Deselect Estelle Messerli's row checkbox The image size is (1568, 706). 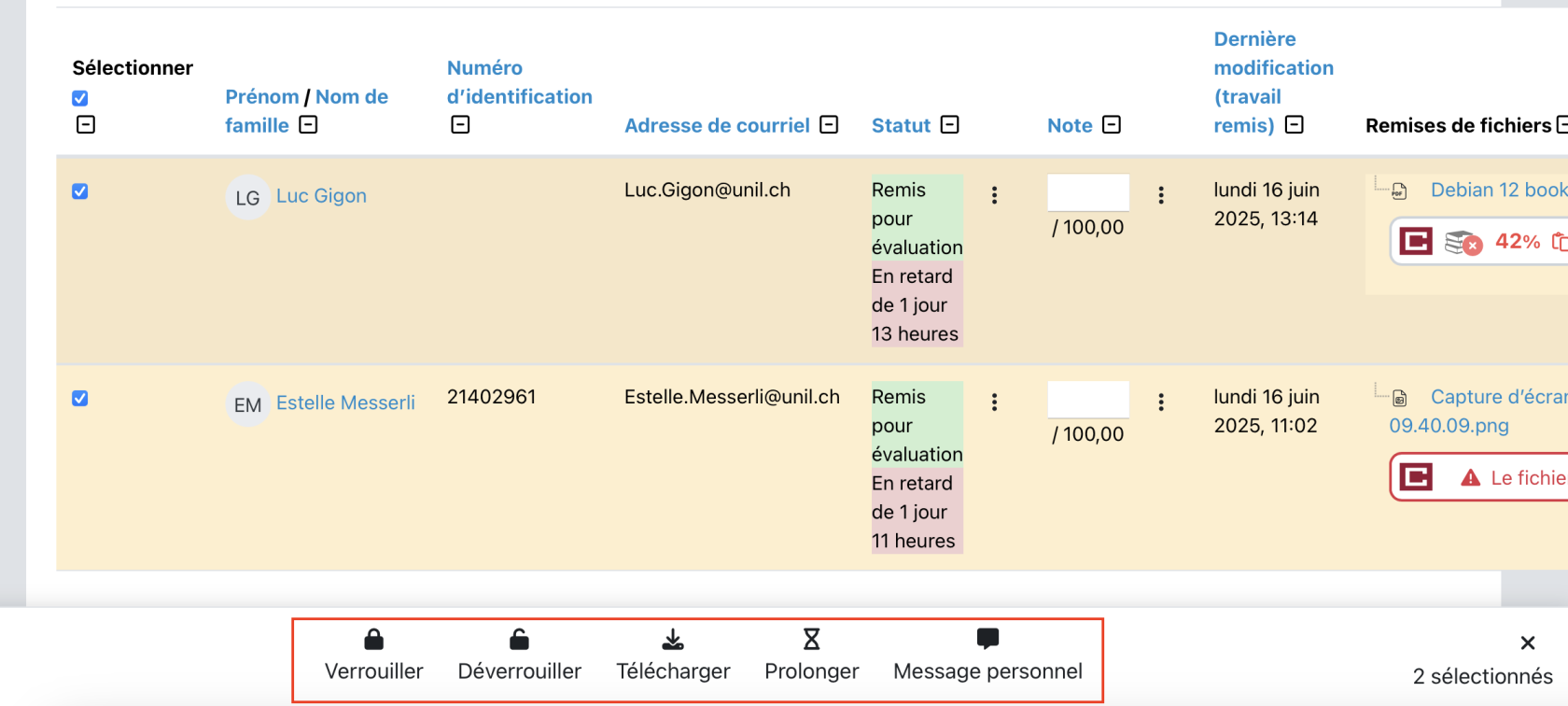(80, 399)
